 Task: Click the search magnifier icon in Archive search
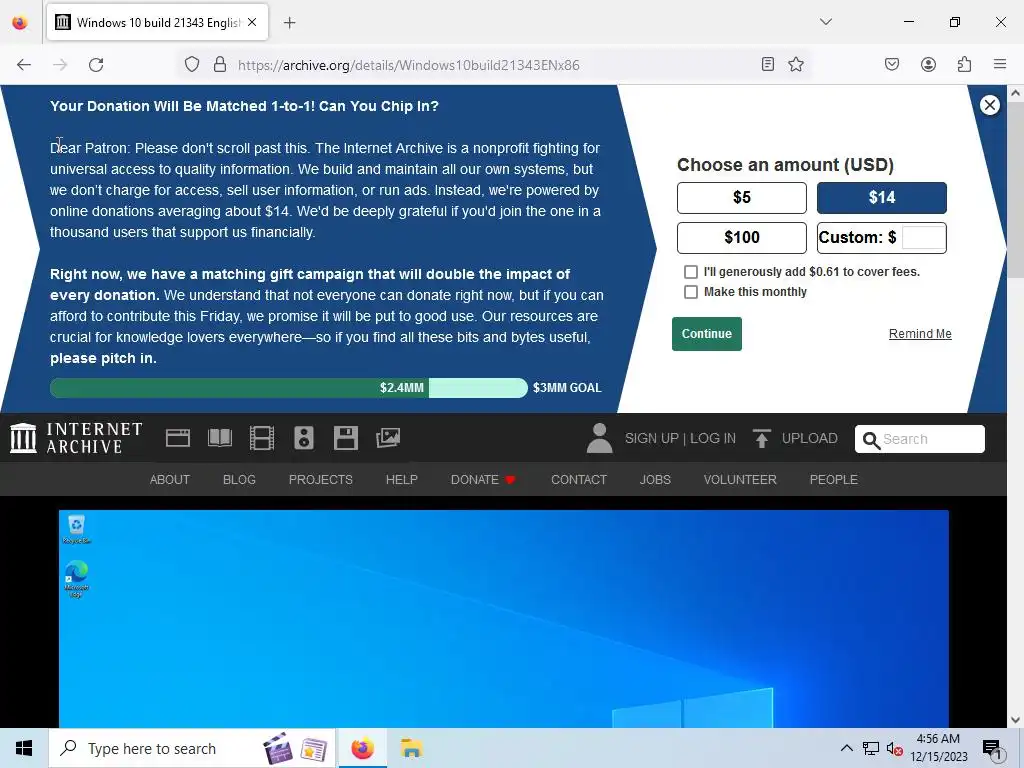[871, 440]
